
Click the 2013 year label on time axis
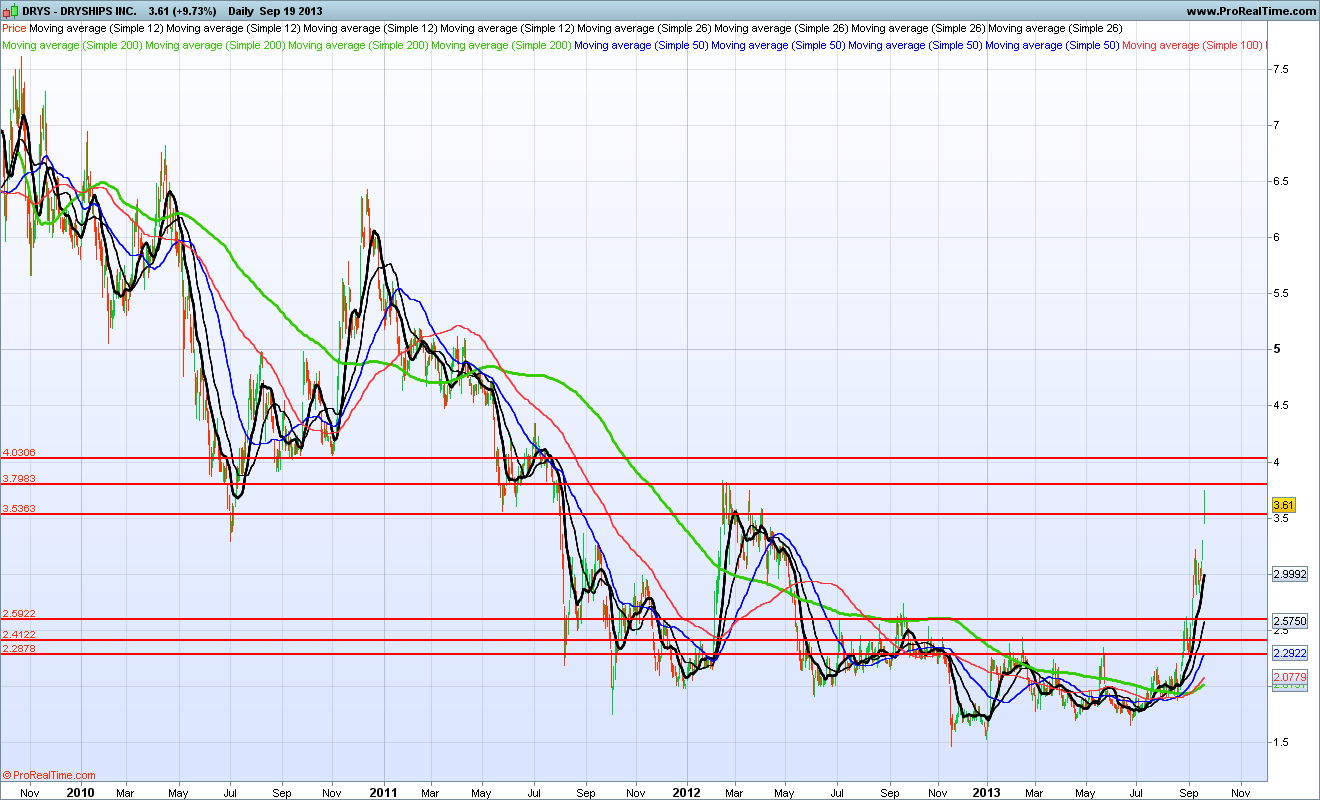[988, 792]
